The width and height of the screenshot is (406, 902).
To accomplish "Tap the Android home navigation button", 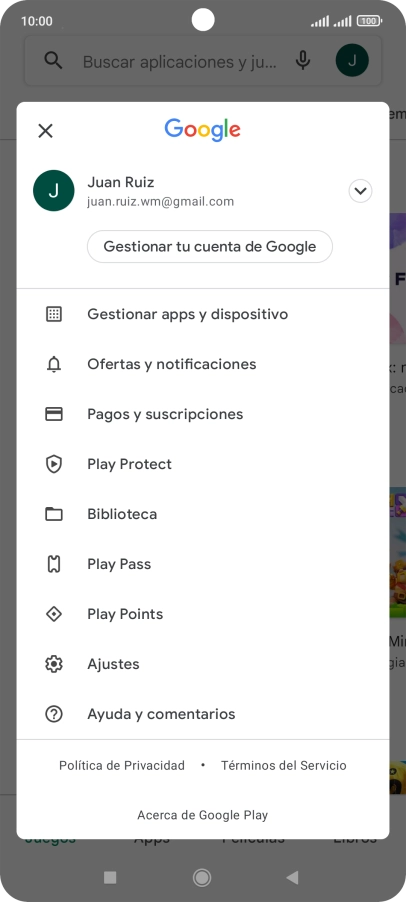I will (x=202, y=877).
